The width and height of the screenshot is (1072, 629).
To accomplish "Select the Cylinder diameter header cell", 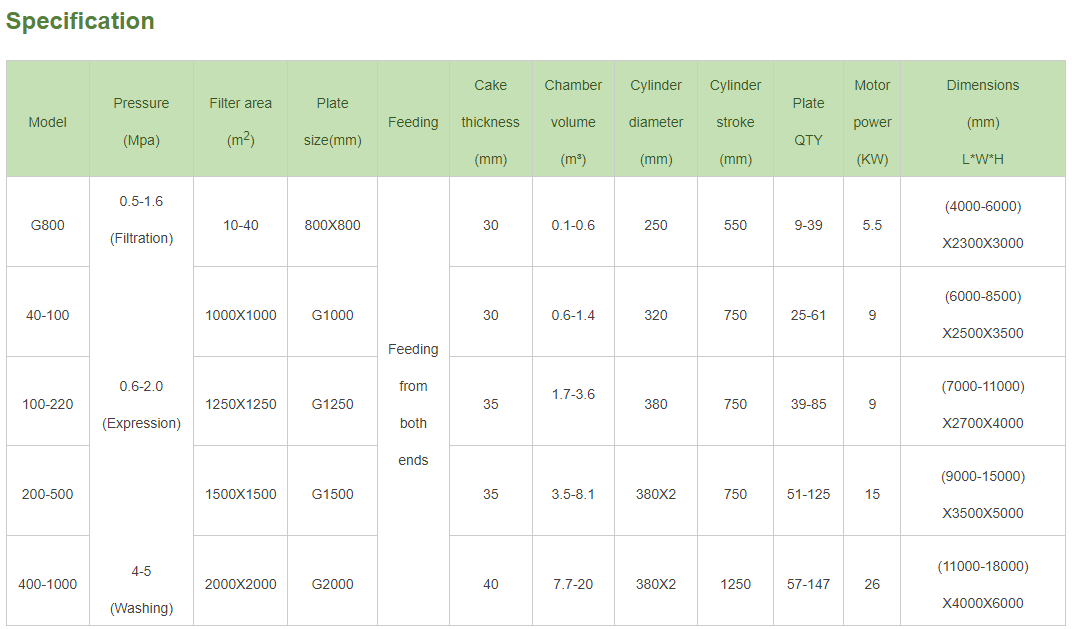I will click(656, 122).
